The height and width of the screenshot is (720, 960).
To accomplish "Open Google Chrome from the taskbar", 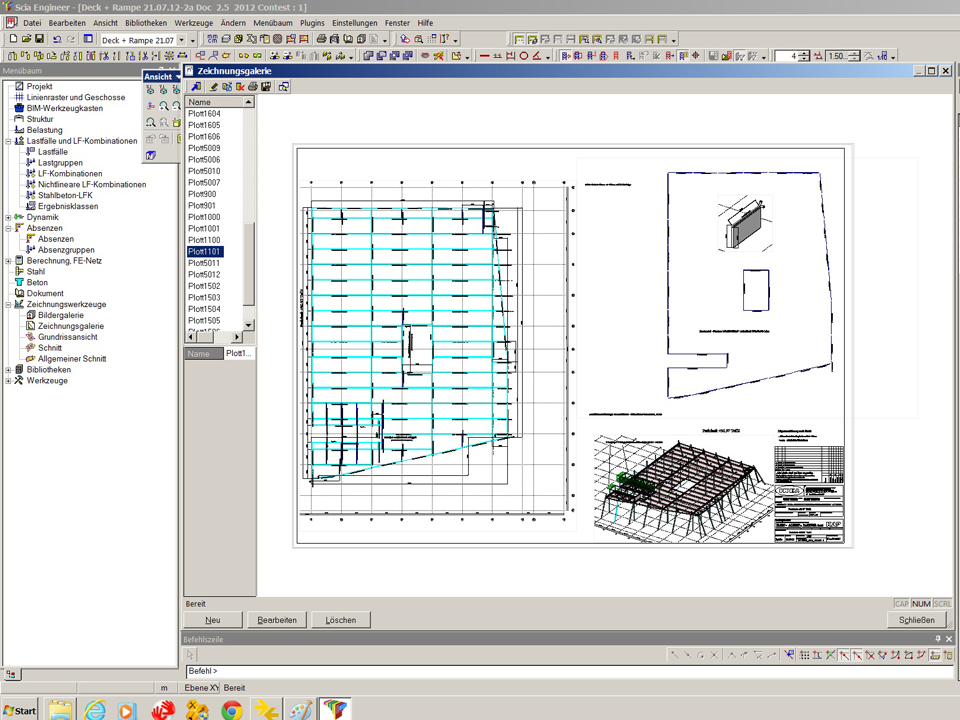I will click(x=232, y=709).
